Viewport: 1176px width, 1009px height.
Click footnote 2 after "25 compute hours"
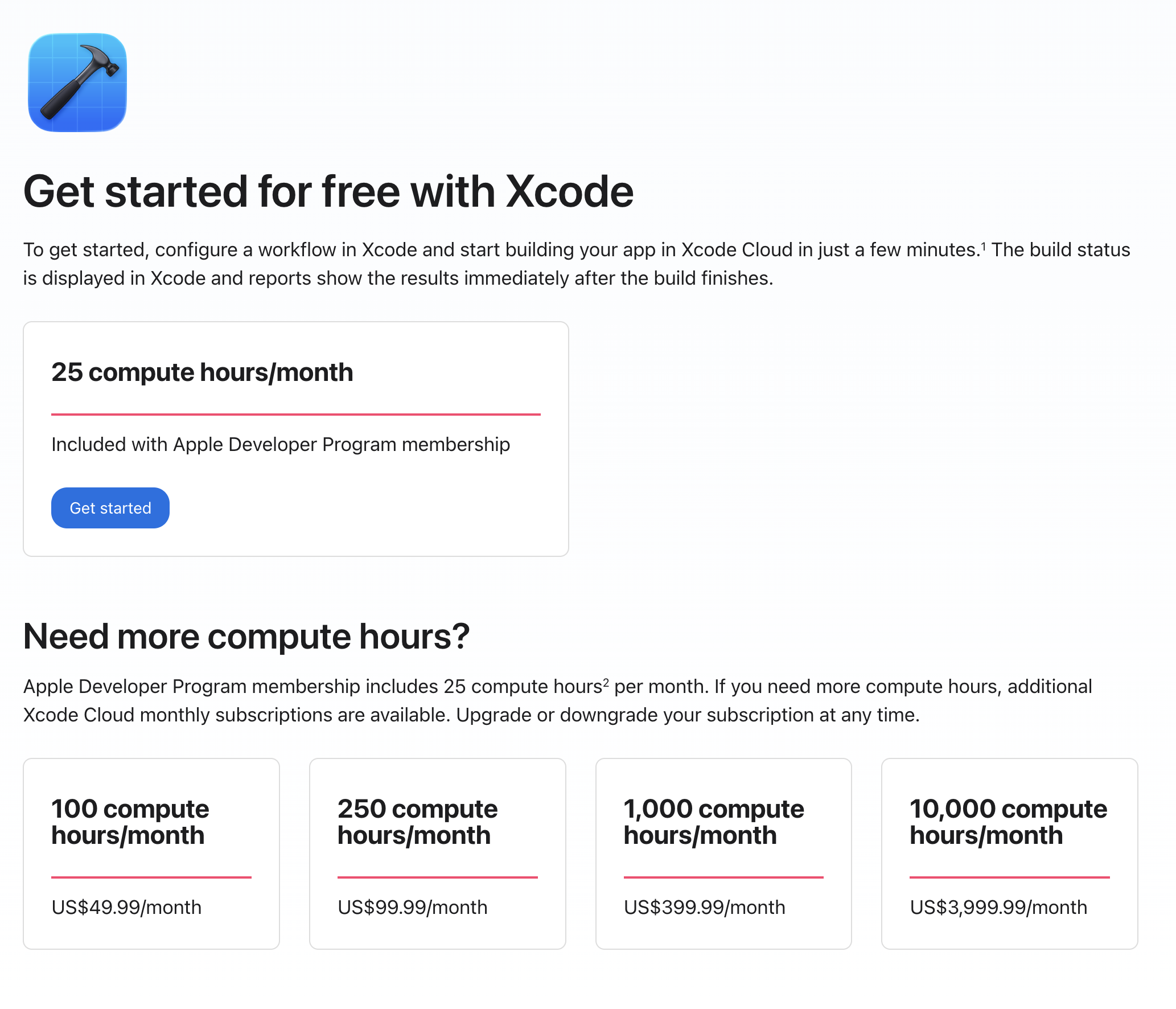pos(606,683)
